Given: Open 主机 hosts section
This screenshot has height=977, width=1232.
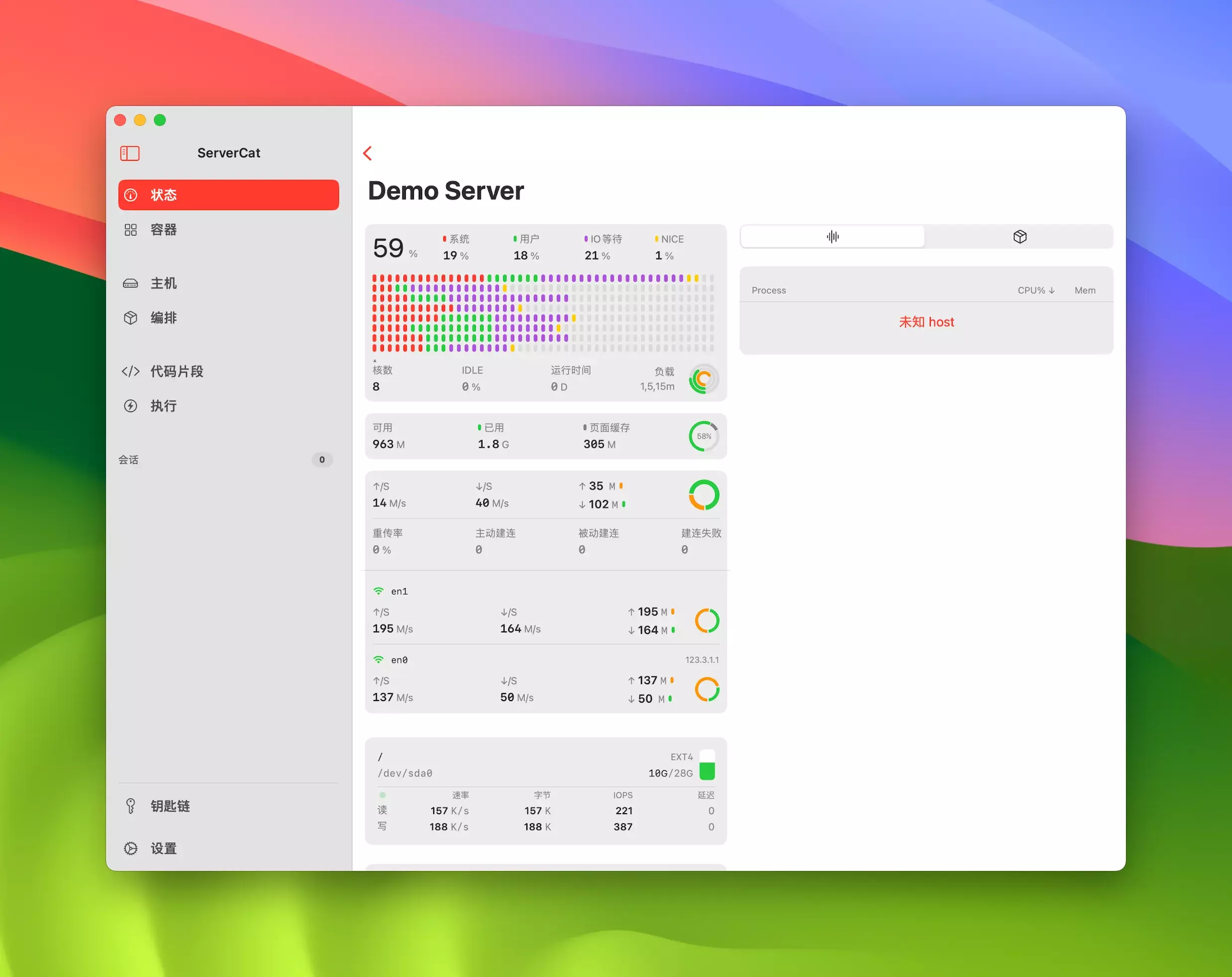Looking at the screenshot, I should point(163,283).
